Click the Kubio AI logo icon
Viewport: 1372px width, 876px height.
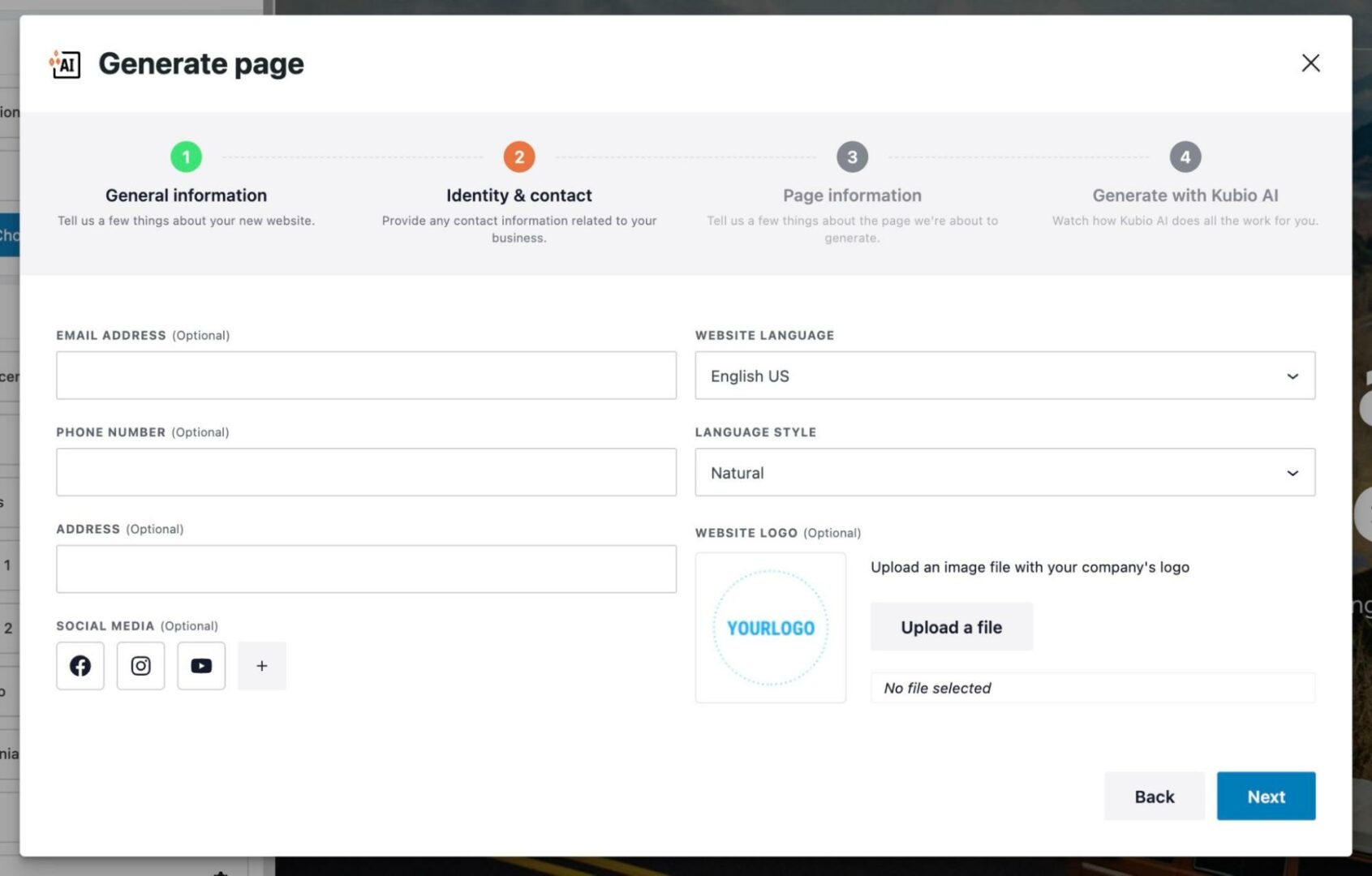tap(65, 63)
